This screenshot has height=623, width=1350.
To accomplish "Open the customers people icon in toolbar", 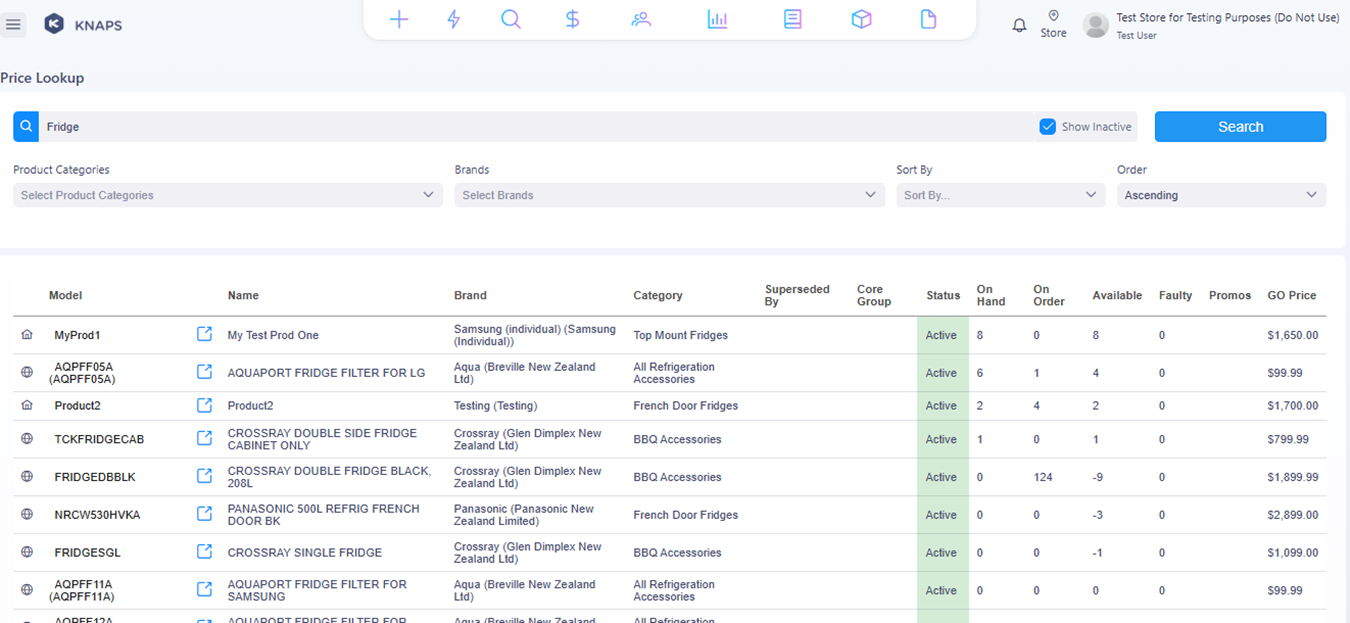I will point(641,19).
